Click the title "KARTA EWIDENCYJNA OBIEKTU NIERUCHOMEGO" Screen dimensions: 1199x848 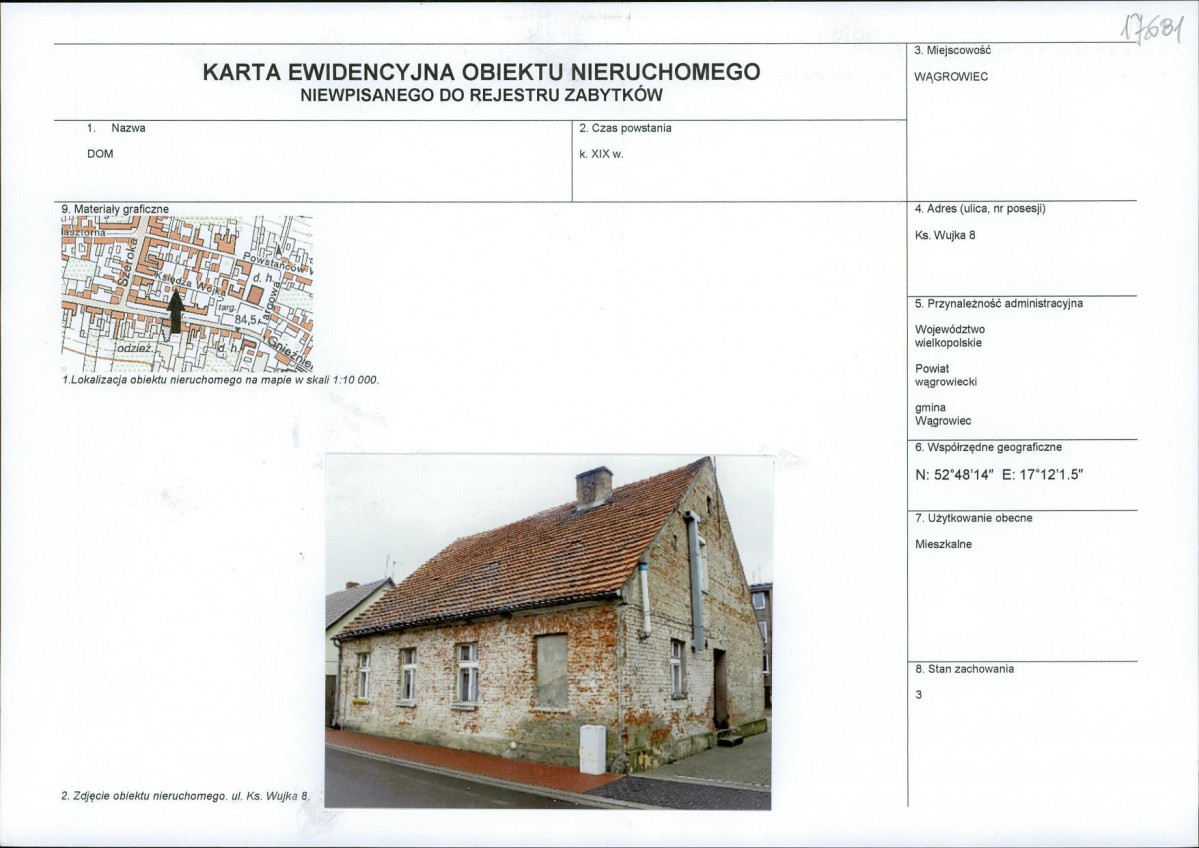481,72
